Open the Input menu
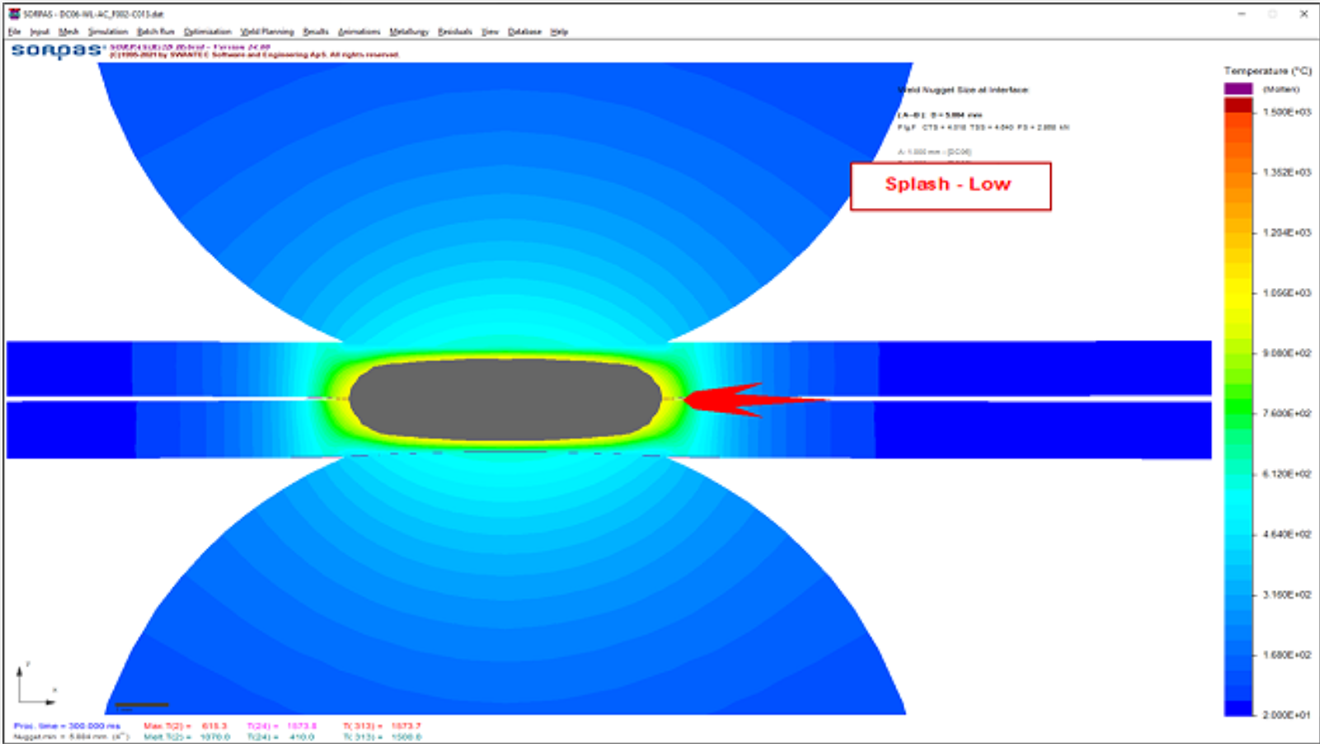 tap(39, 32)
